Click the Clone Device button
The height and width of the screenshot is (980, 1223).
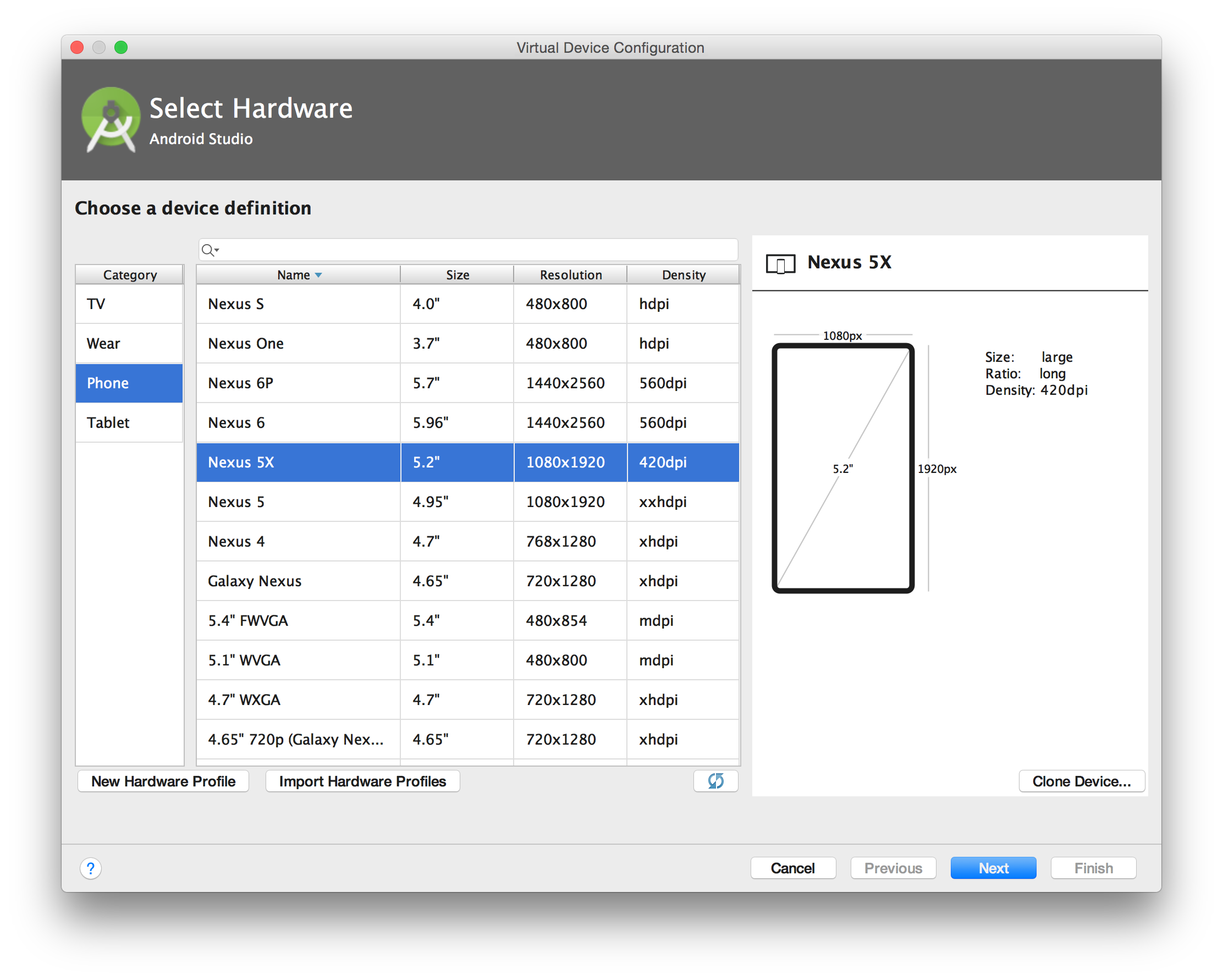tap(1082, 781)
